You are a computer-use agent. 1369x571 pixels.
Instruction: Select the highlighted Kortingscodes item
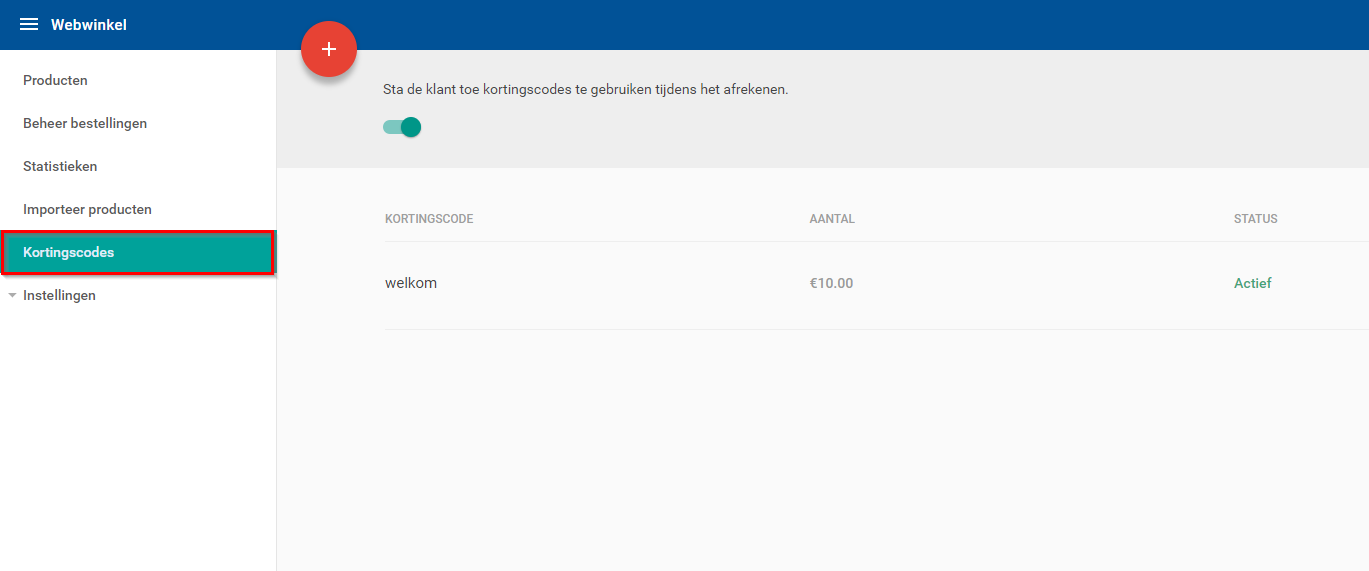138,253
